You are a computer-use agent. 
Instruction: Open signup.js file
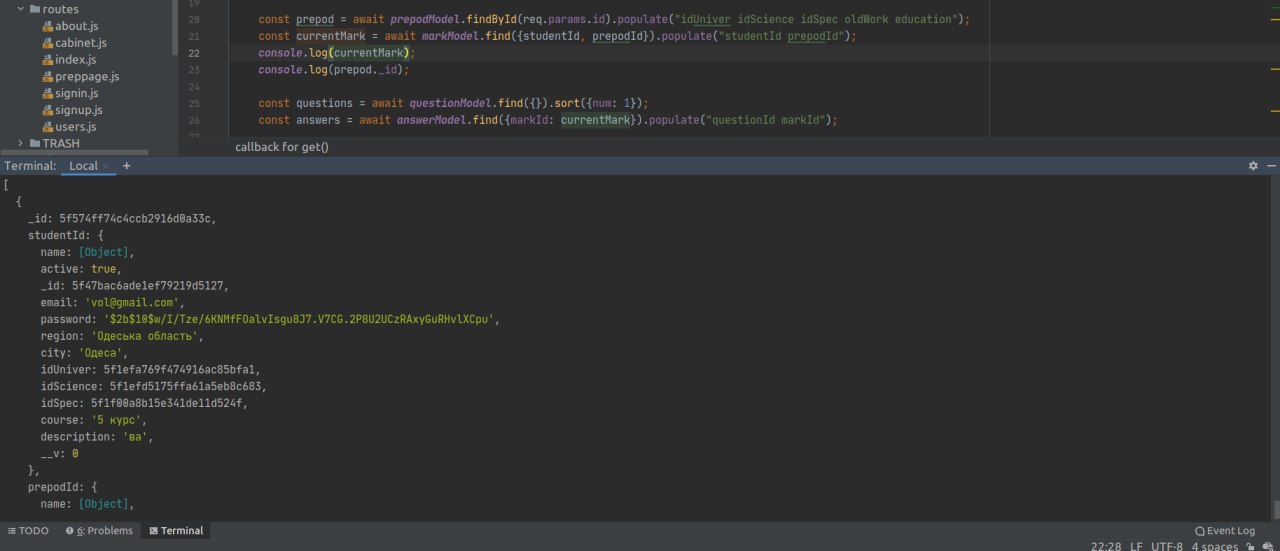[79, 110]
